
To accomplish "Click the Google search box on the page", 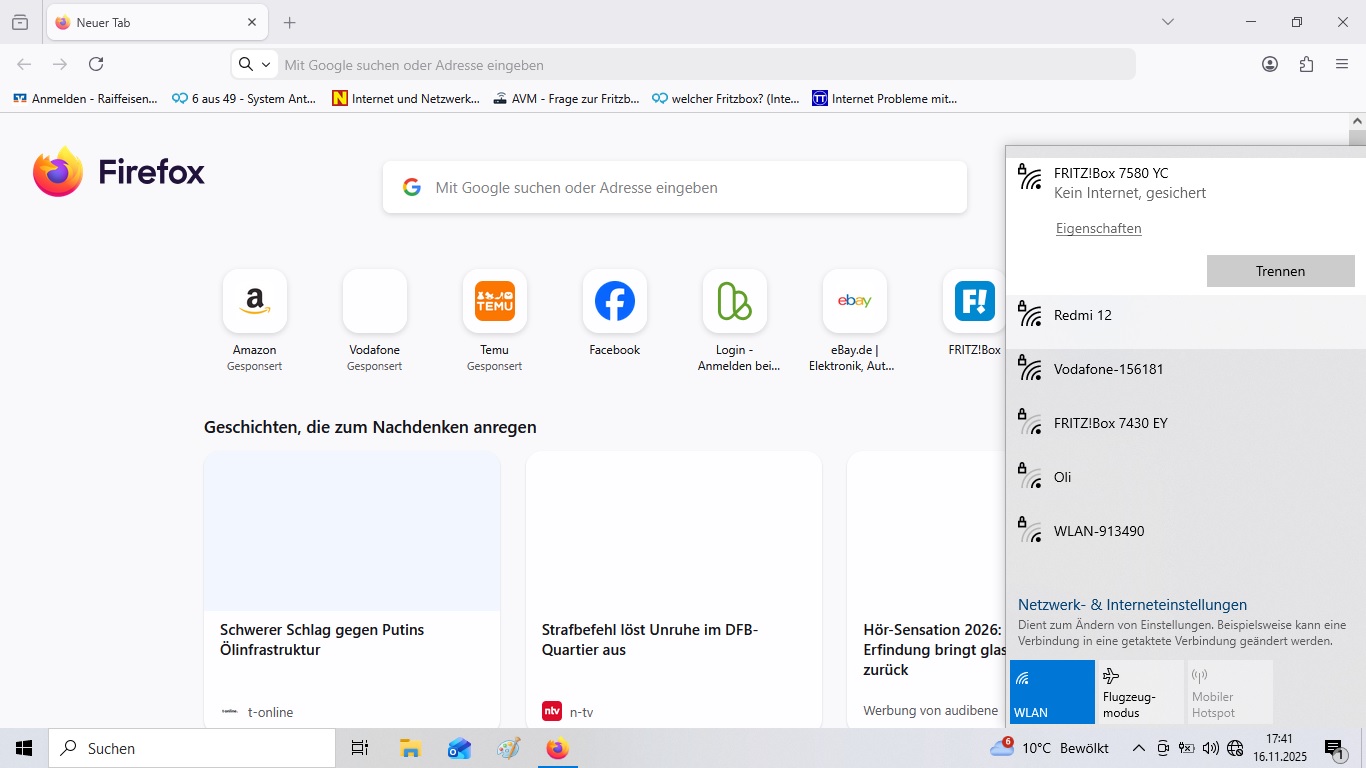I will pos(675,187).
